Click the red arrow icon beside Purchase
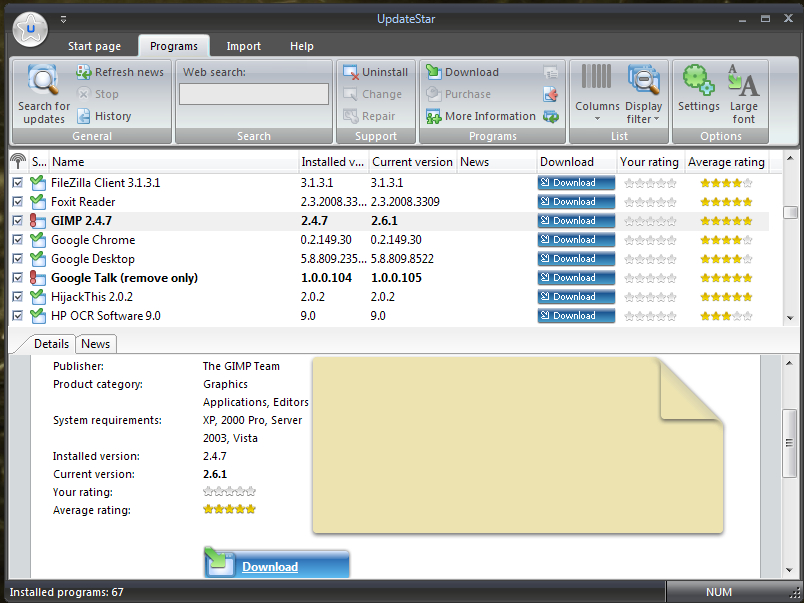Screen dimensions: 804x603 pos(551,94)
